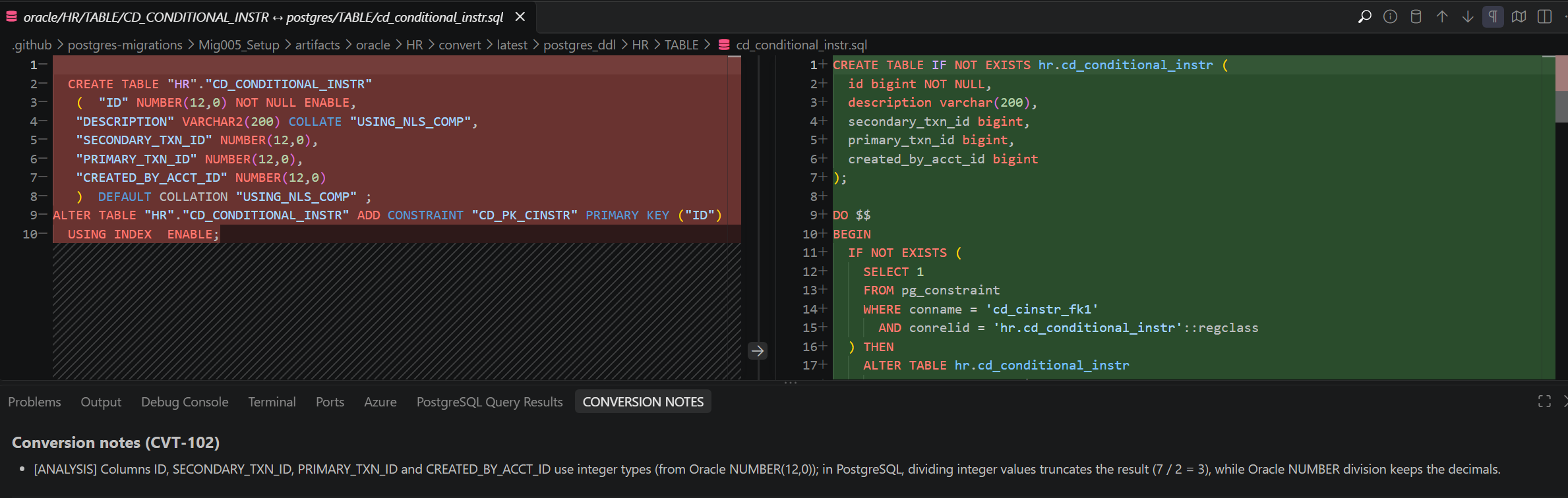Open the oracle breadcrumb segment
1568x498 pixels.
[373, 45]
